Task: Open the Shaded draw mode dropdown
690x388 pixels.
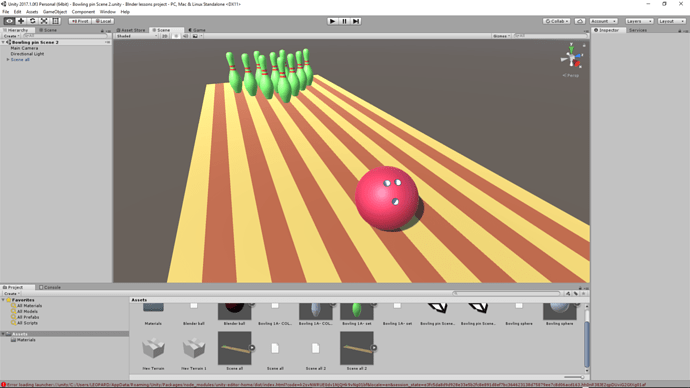Action: [137, 36]
